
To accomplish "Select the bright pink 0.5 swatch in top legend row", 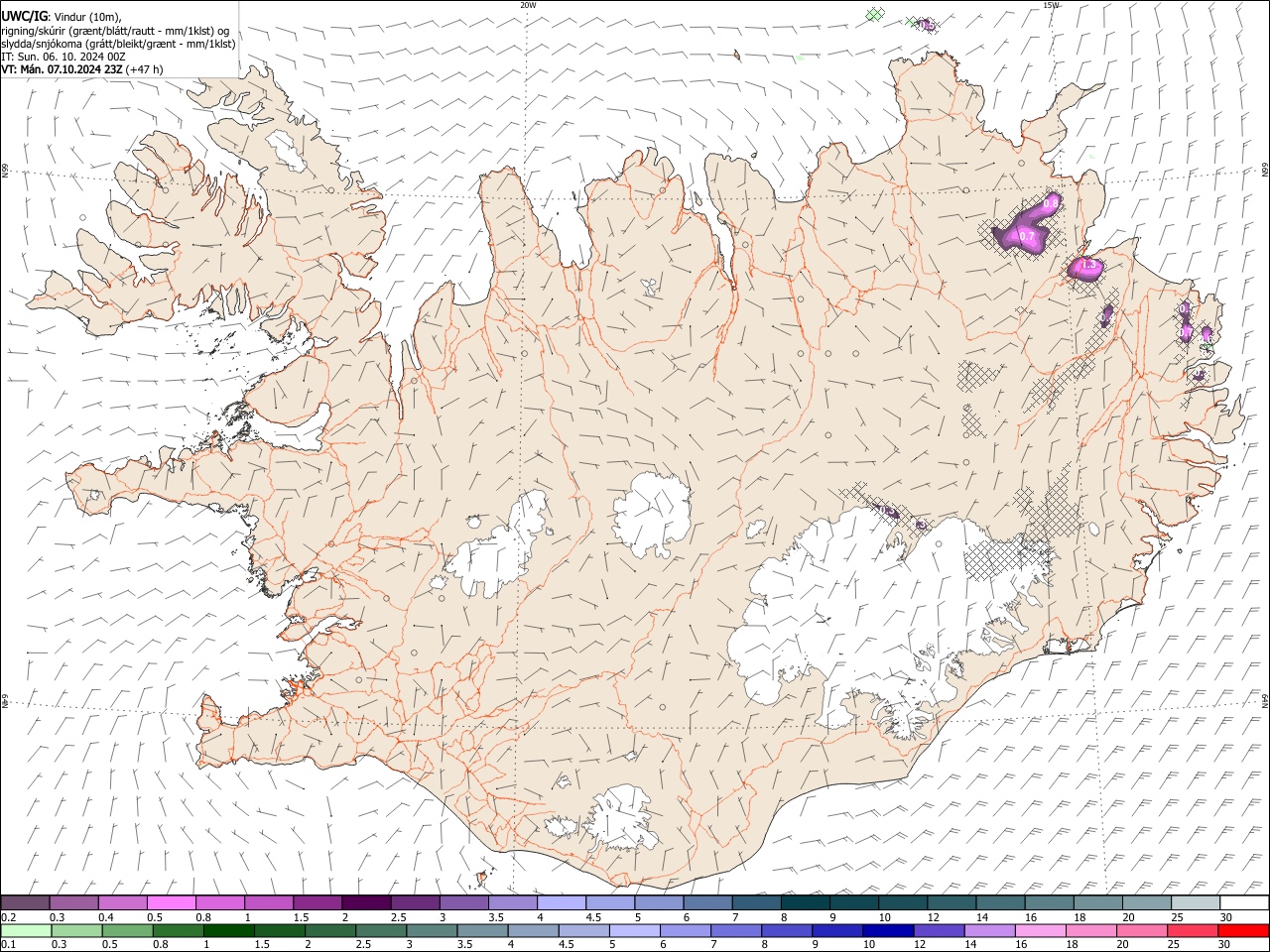I will 172,902.
